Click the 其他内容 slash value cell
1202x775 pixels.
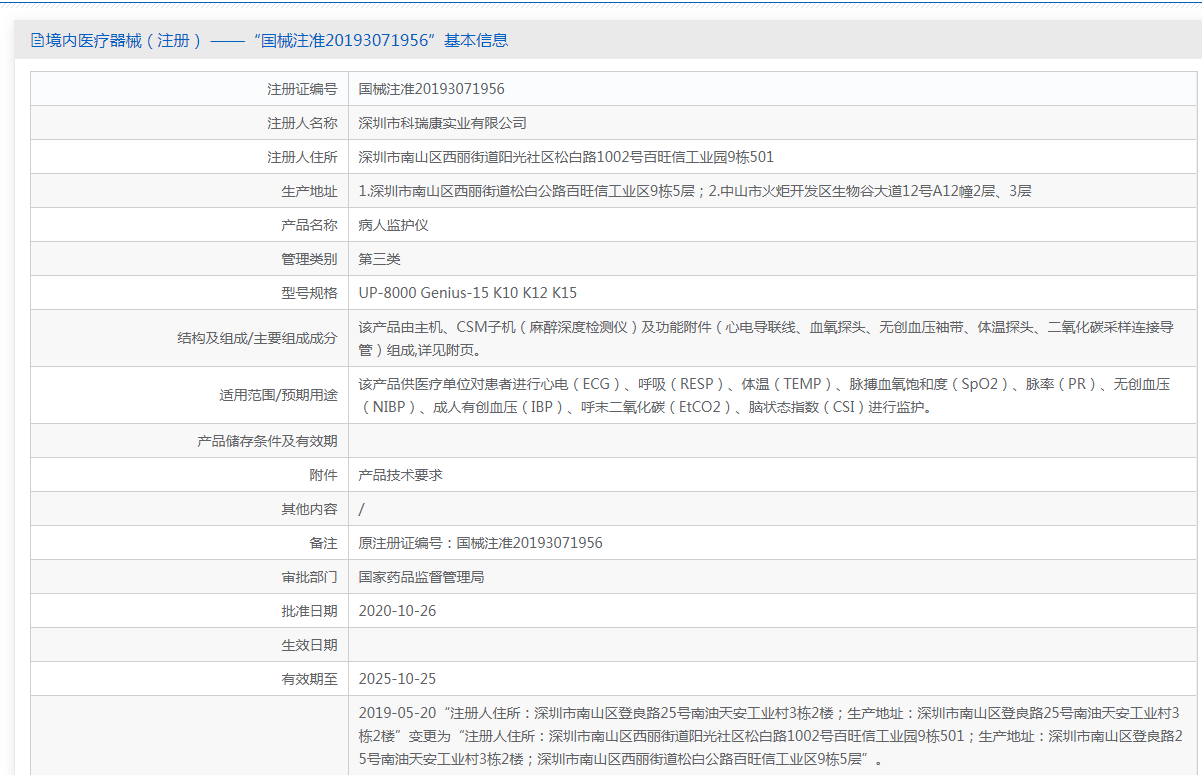coord(362,510)
